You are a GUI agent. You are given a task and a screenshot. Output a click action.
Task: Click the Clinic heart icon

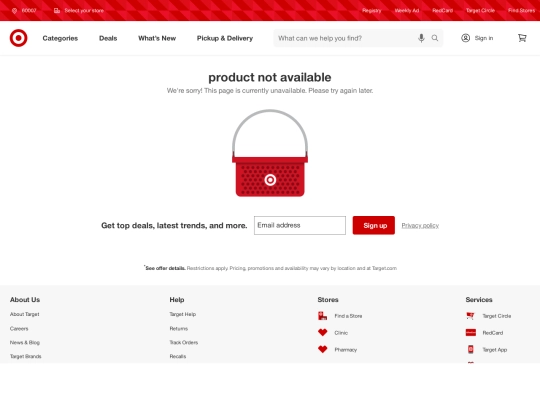click(323, 332)
